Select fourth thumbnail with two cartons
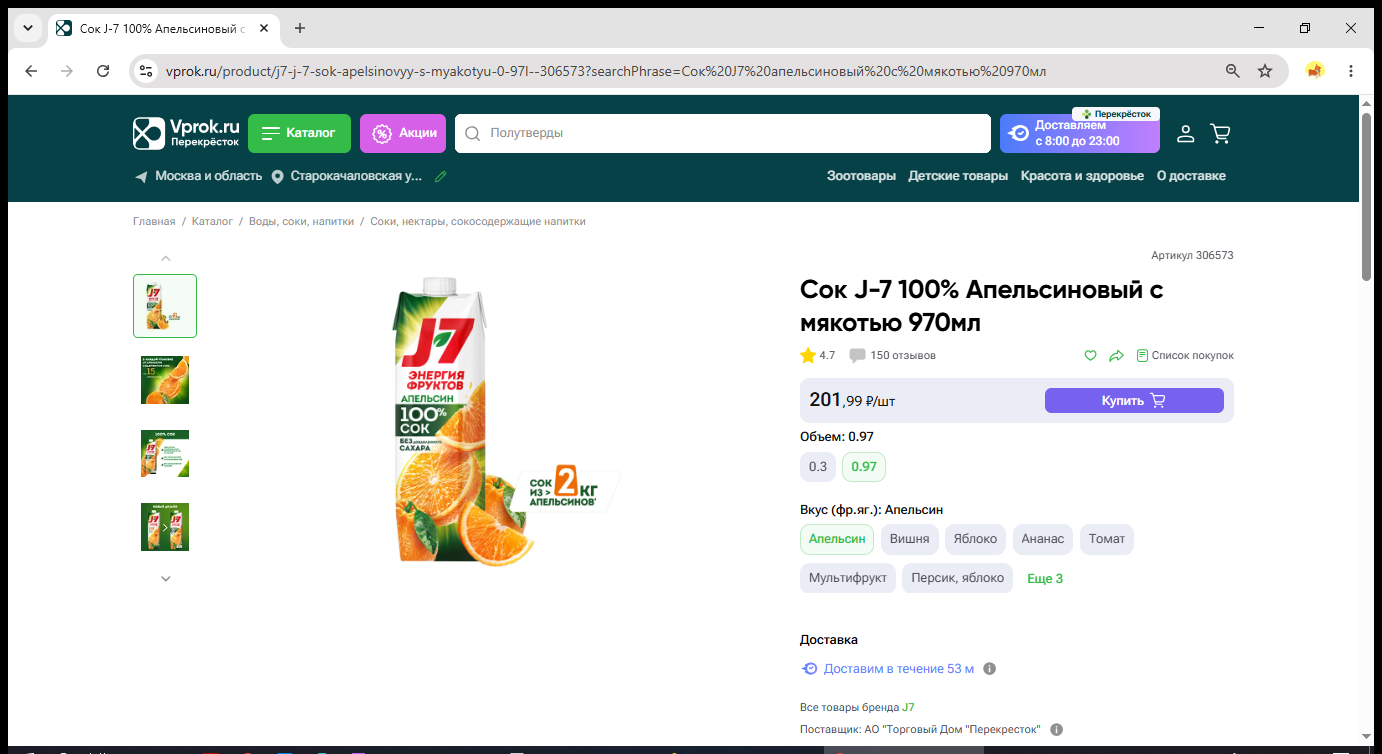This screenshot has height=754, width=1382. click(165, 527)
